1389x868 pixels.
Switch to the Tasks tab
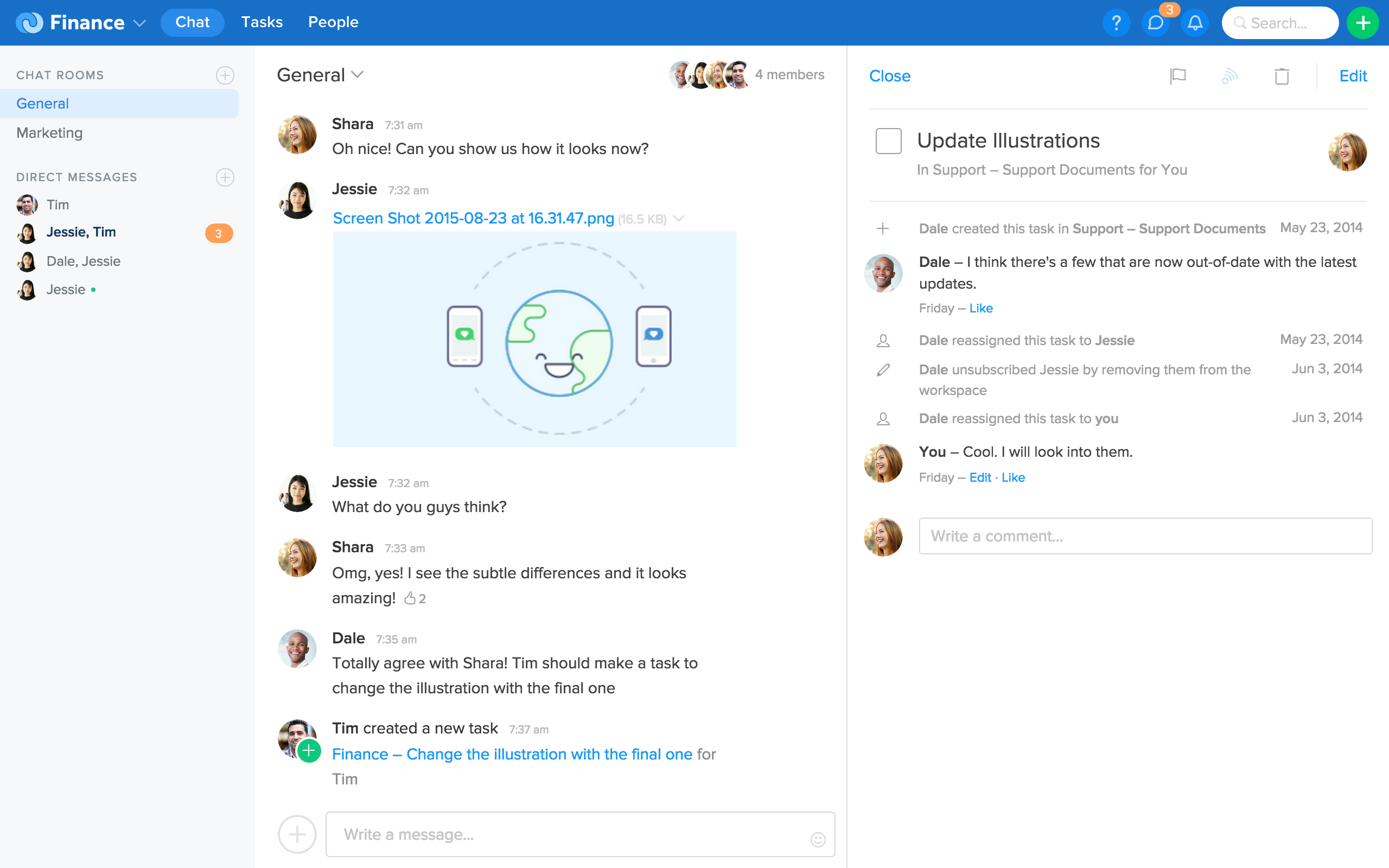[262, 22]
